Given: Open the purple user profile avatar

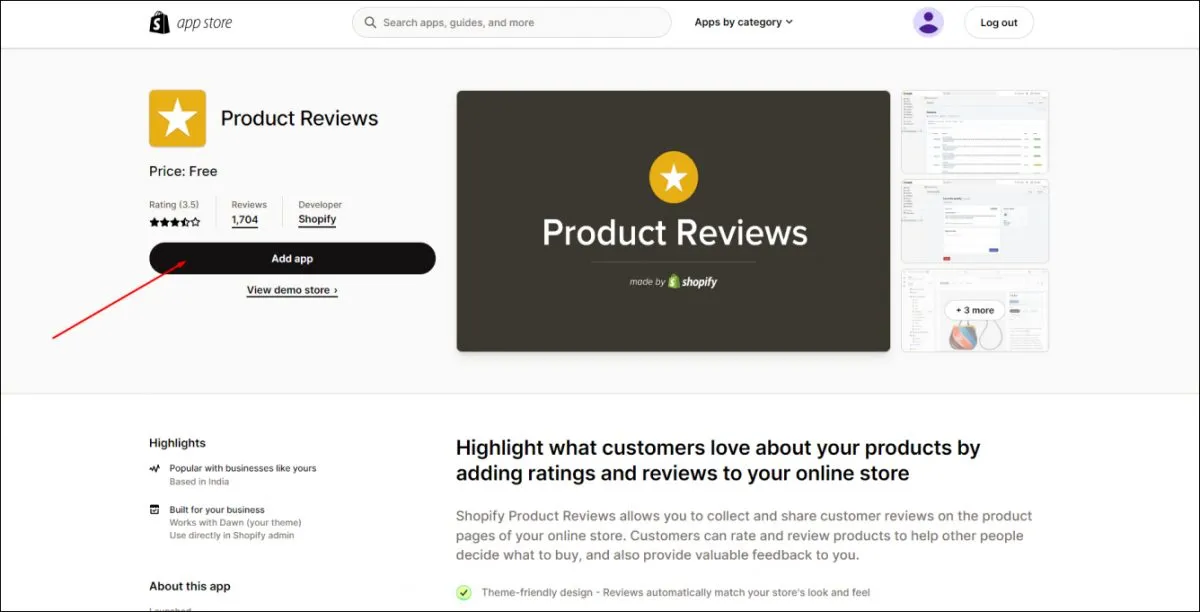Looking at the screenshot, I should tap(928, 22).
